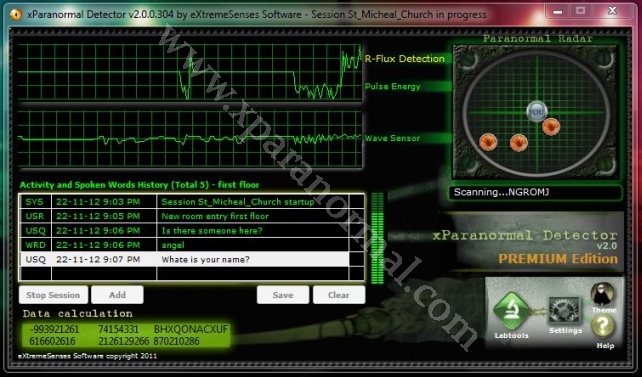Click the Scanning...NGROMJ status field

click(x=536, y=192)
